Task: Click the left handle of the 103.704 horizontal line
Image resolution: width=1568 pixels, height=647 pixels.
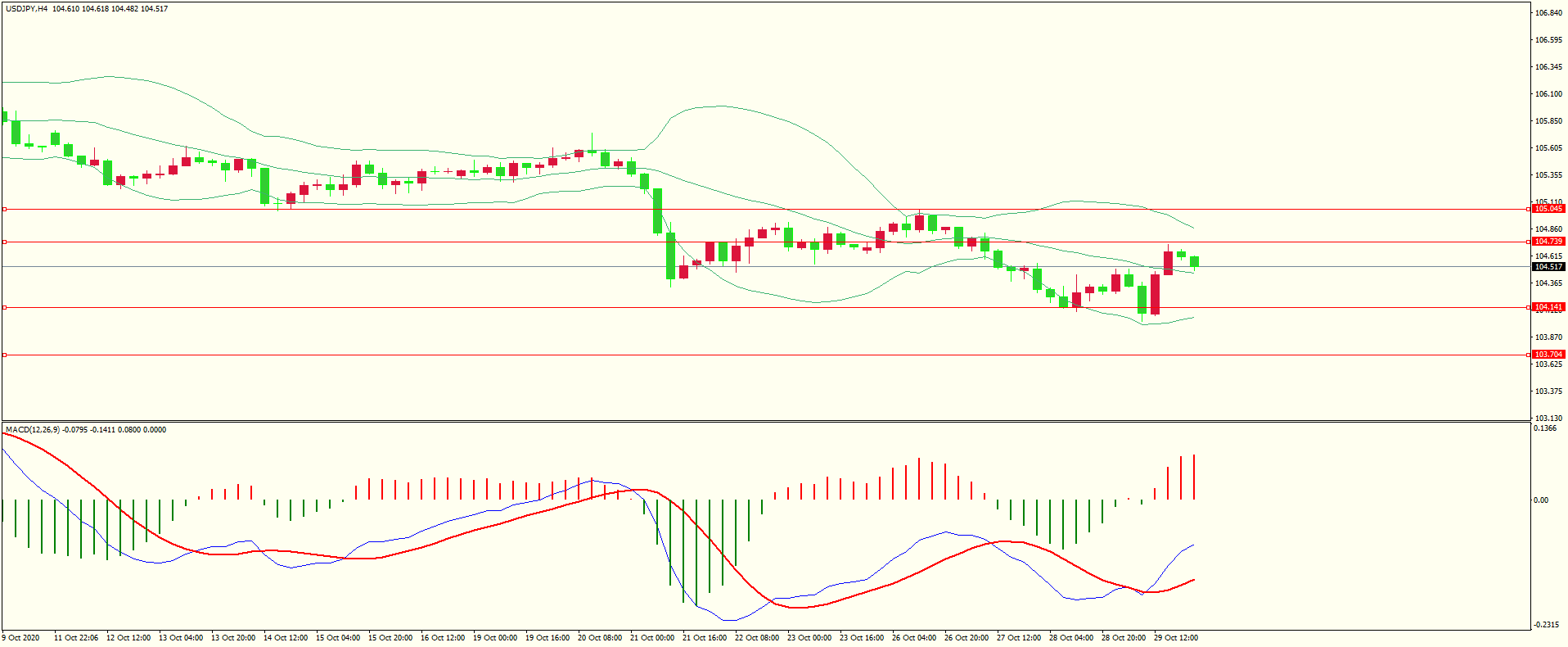Action: (4, 355)
